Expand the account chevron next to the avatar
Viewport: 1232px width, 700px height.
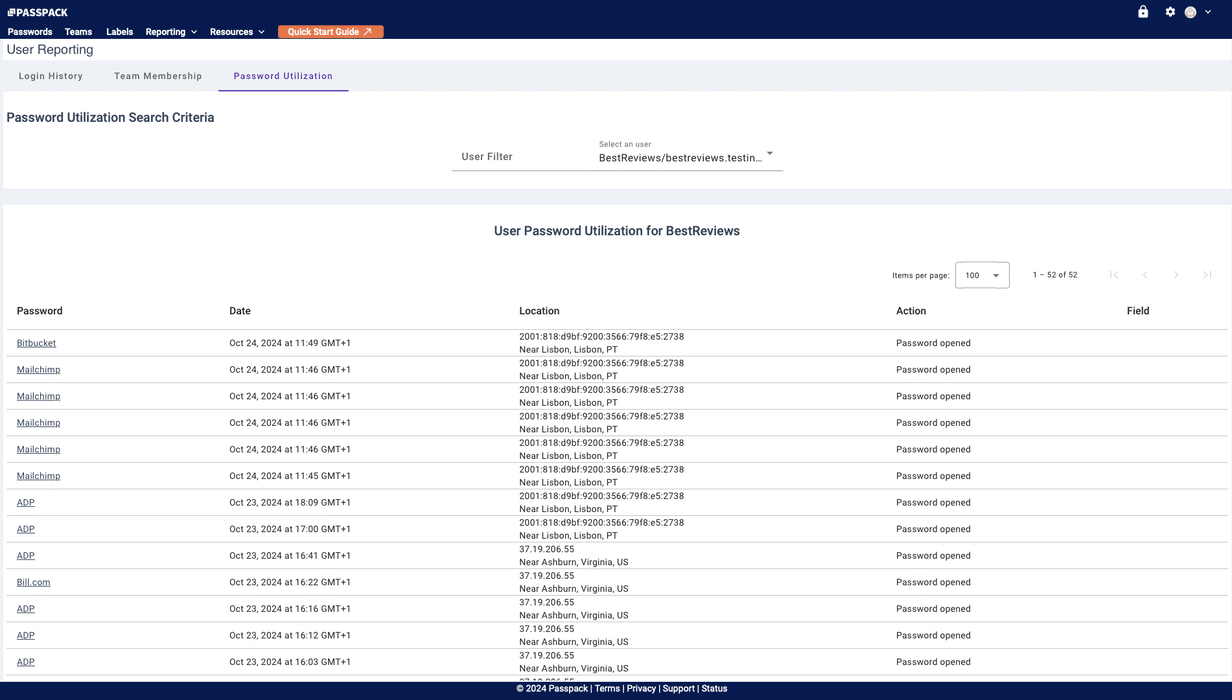(1208, 11)
